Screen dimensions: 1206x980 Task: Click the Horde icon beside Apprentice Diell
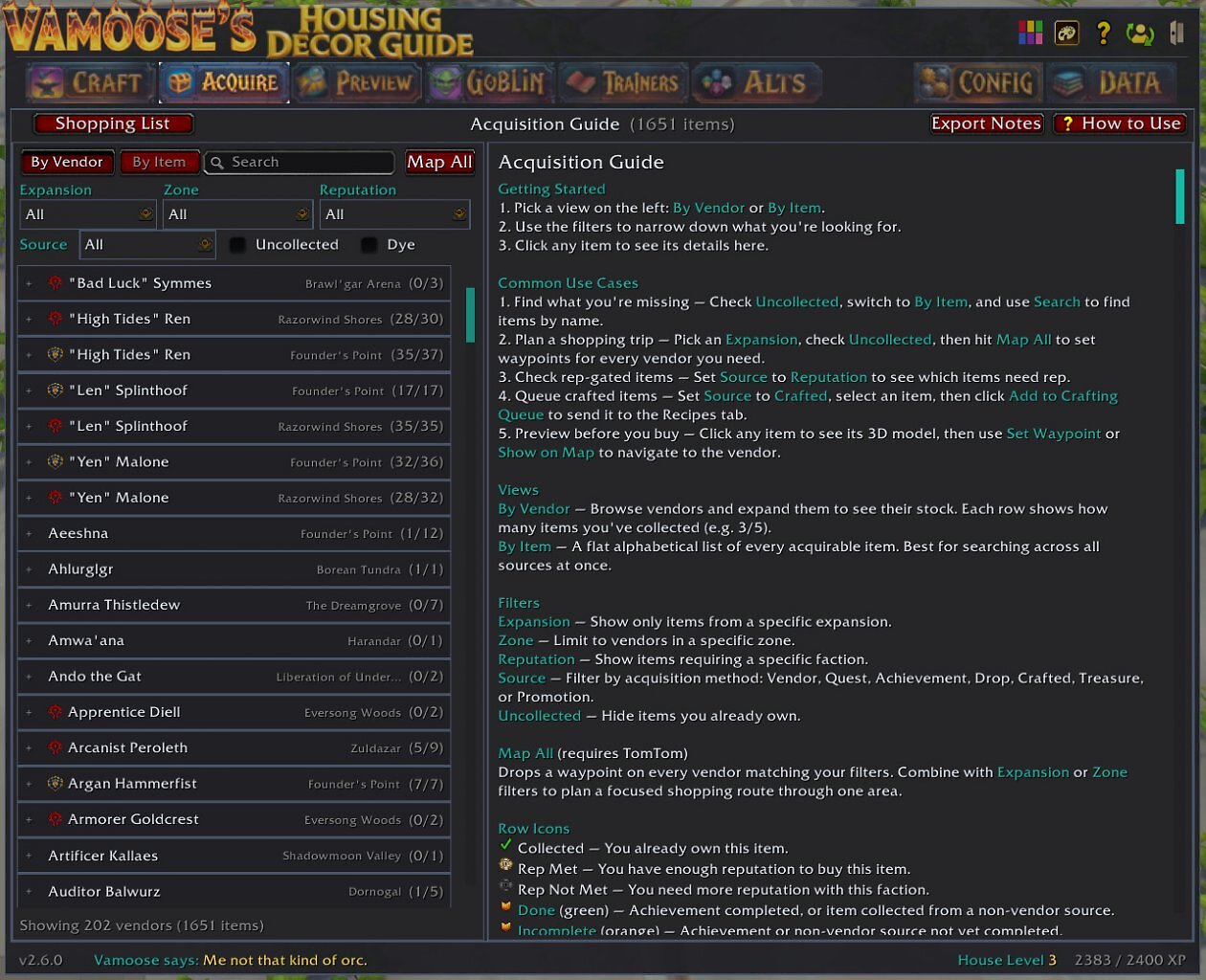56,712
